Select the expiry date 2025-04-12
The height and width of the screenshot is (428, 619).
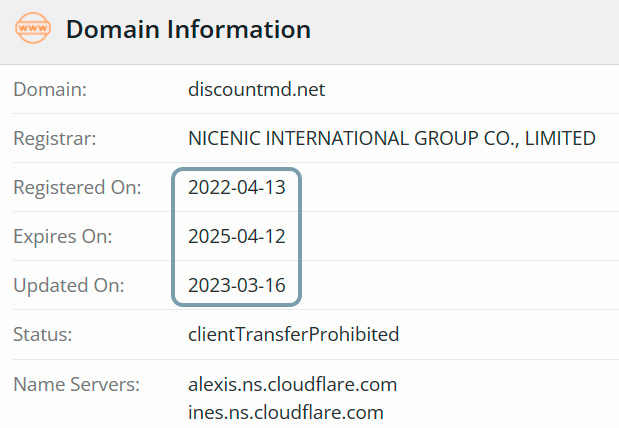click(237, 237)
